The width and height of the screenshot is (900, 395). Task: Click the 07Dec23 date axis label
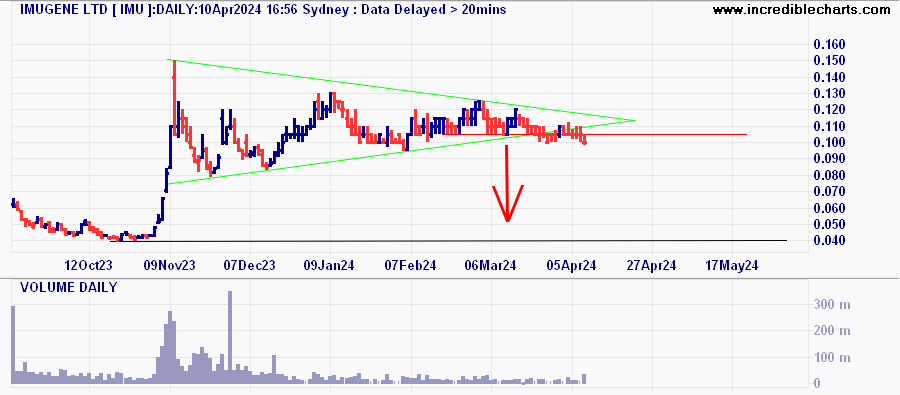(x=250, y=266)
